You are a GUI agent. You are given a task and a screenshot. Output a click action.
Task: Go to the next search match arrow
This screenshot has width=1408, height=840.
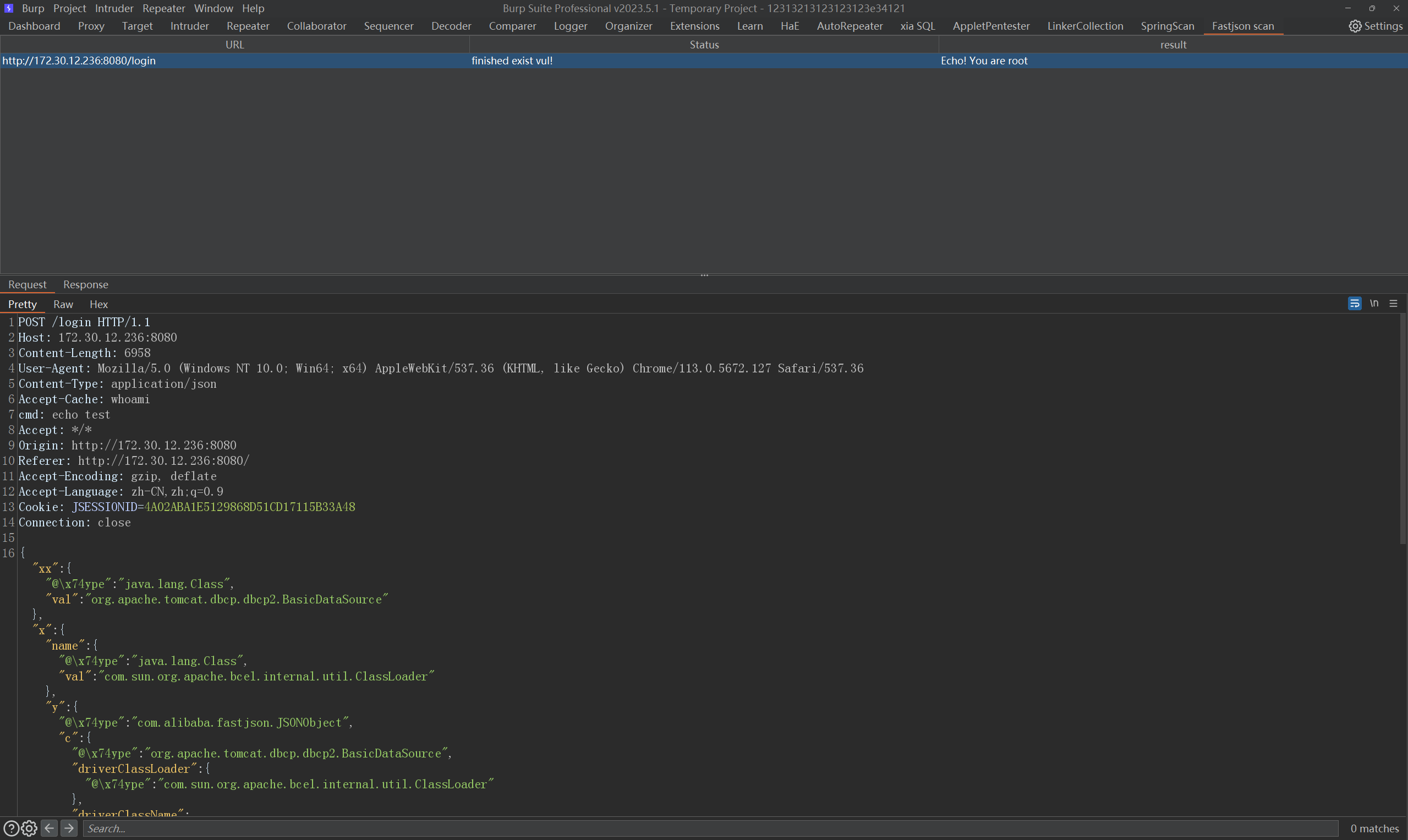pyautogui.click(x=69, y=828)
